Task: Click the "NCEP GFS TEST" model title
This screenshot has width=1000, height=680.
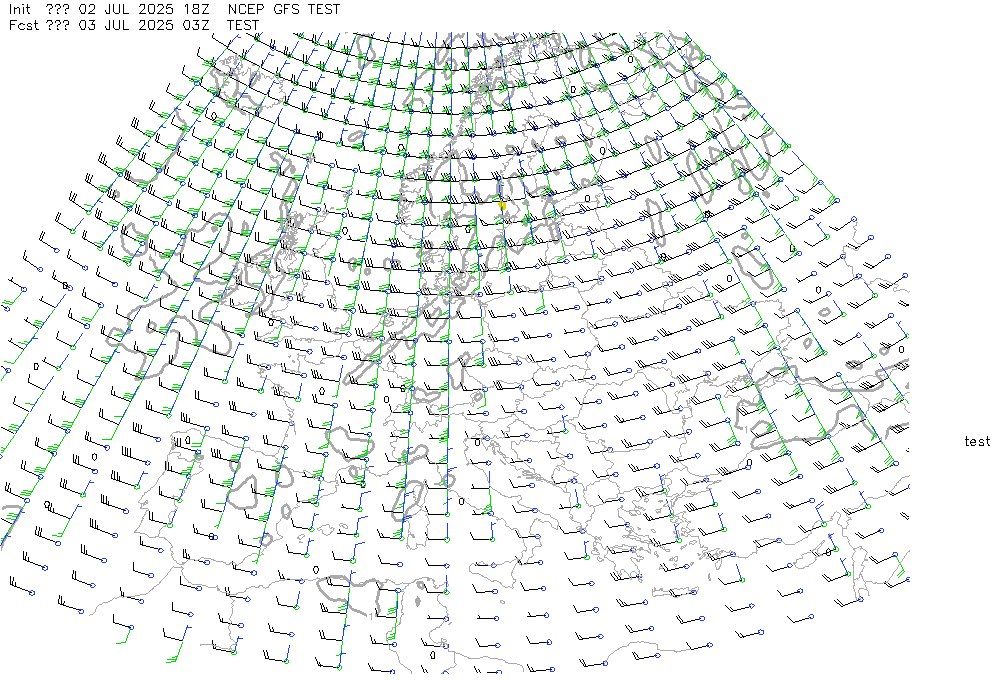Action: [284, 10]
